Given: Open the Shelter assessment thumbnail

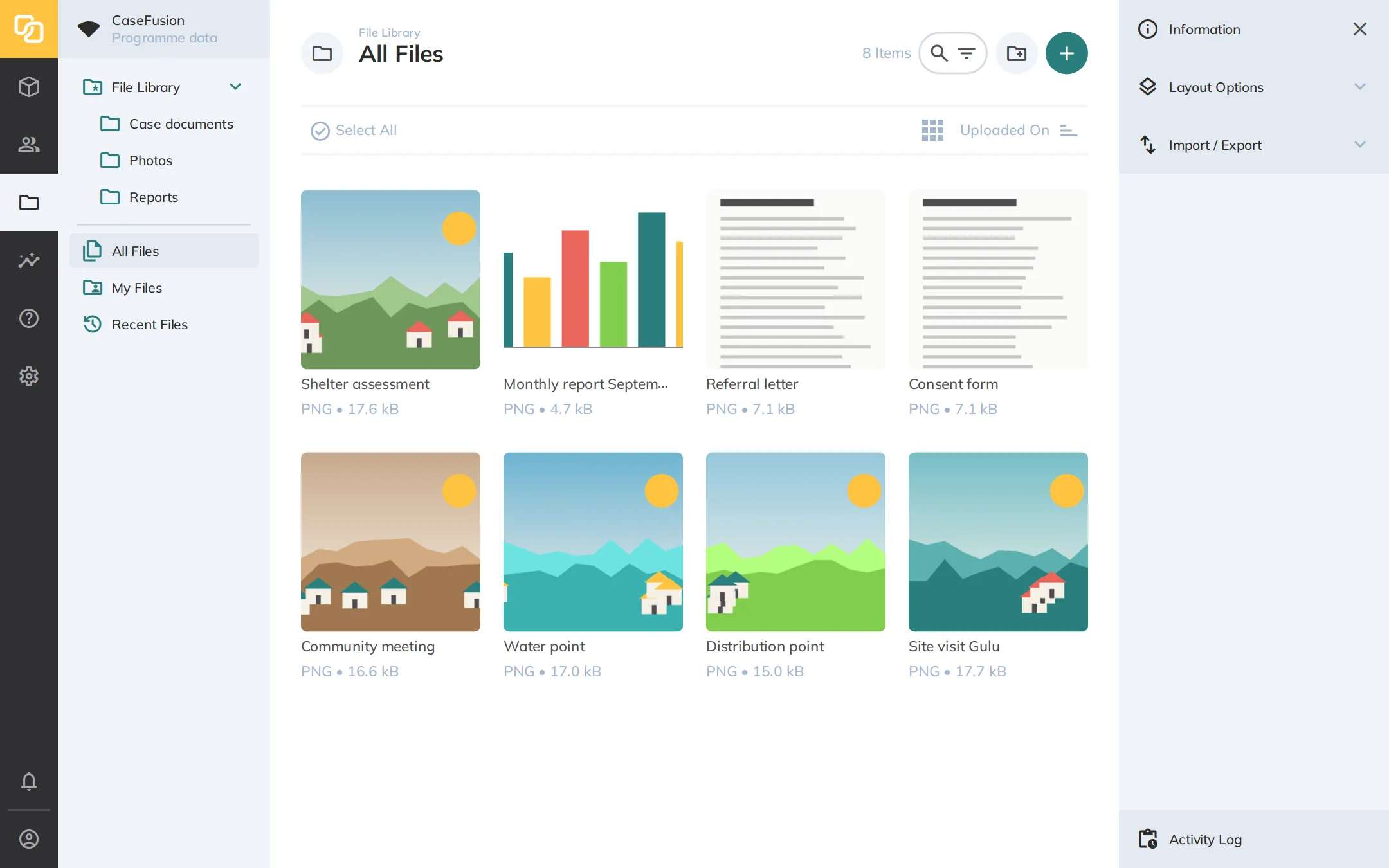Looking at the screenshot, I should 390,279.
